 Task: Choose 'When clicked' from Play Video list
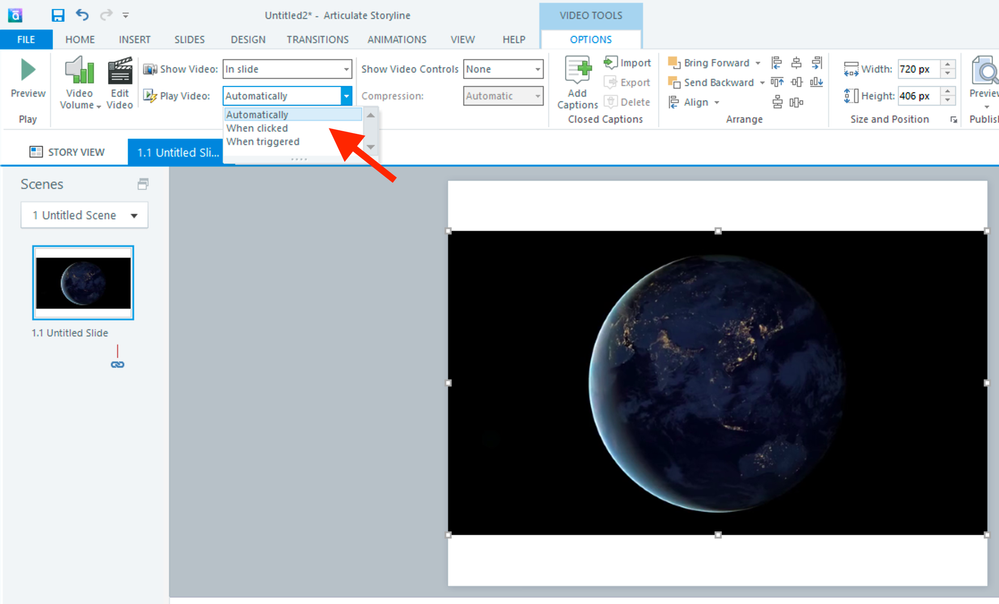point(257,128)
